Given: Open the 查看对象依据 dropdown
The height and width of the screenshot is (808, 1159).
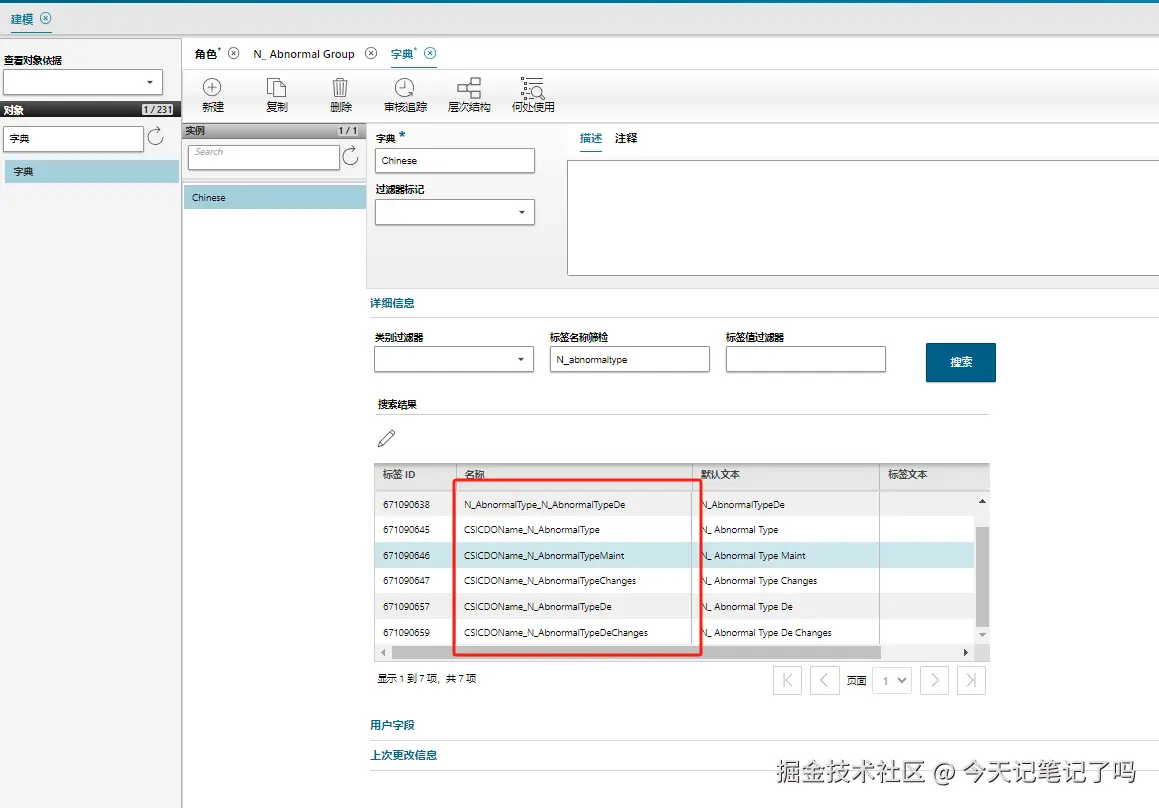Looking at the screenshot, I should 83,82.
